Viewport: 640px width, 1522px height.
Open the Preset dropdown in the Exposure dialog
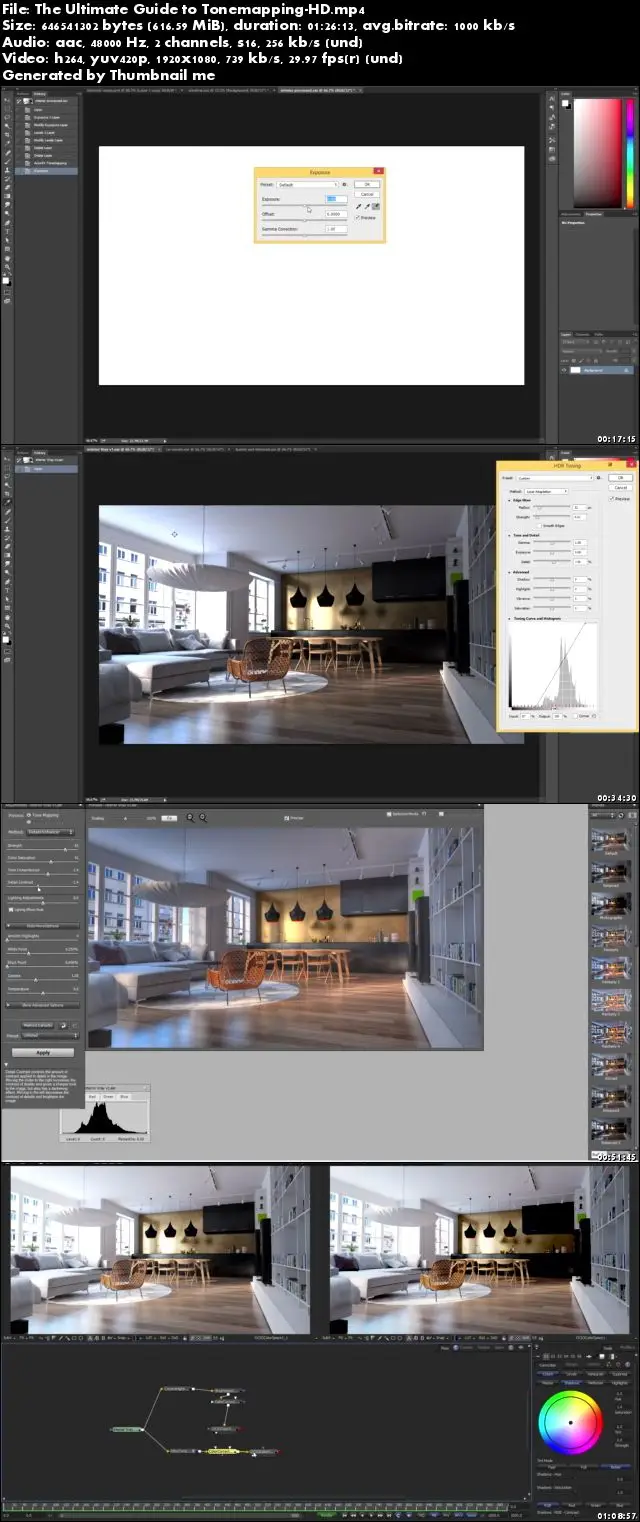[x=307, y=184]
